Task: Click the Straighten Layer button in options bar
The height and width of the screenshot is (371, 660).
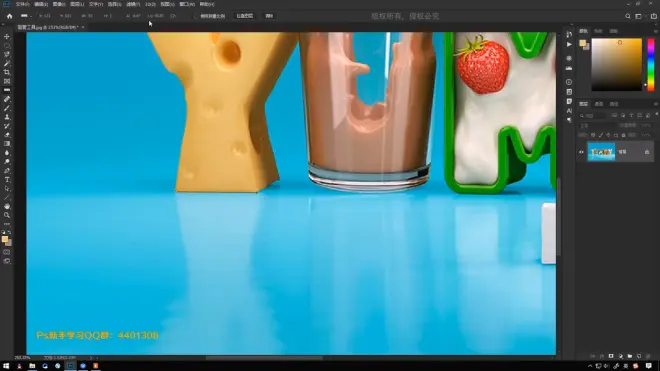Action: 245,16
